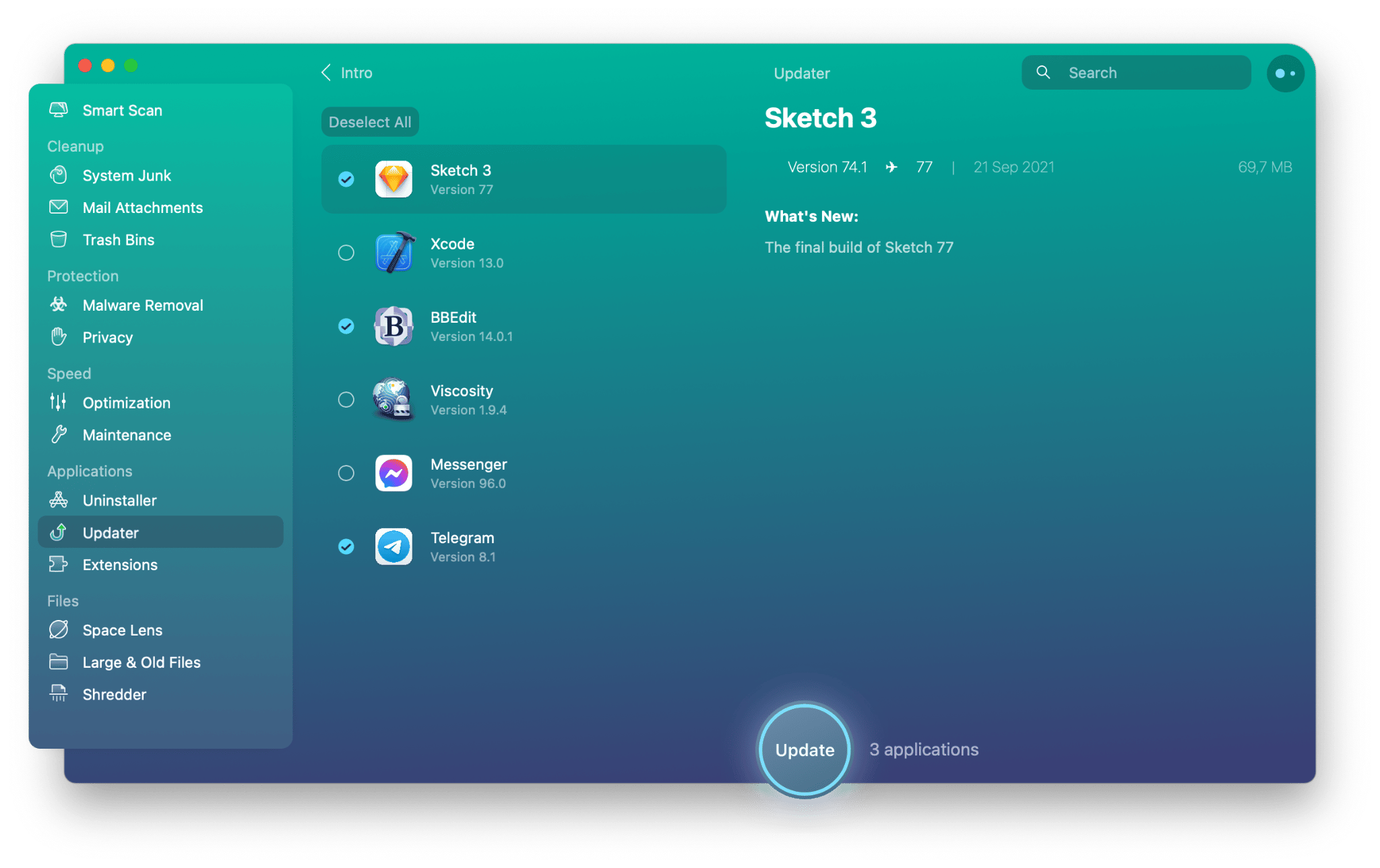The height and width of the screenshot is (868, 1380).
Task: Click the BBEdit app icon
Action: [394, 326]
